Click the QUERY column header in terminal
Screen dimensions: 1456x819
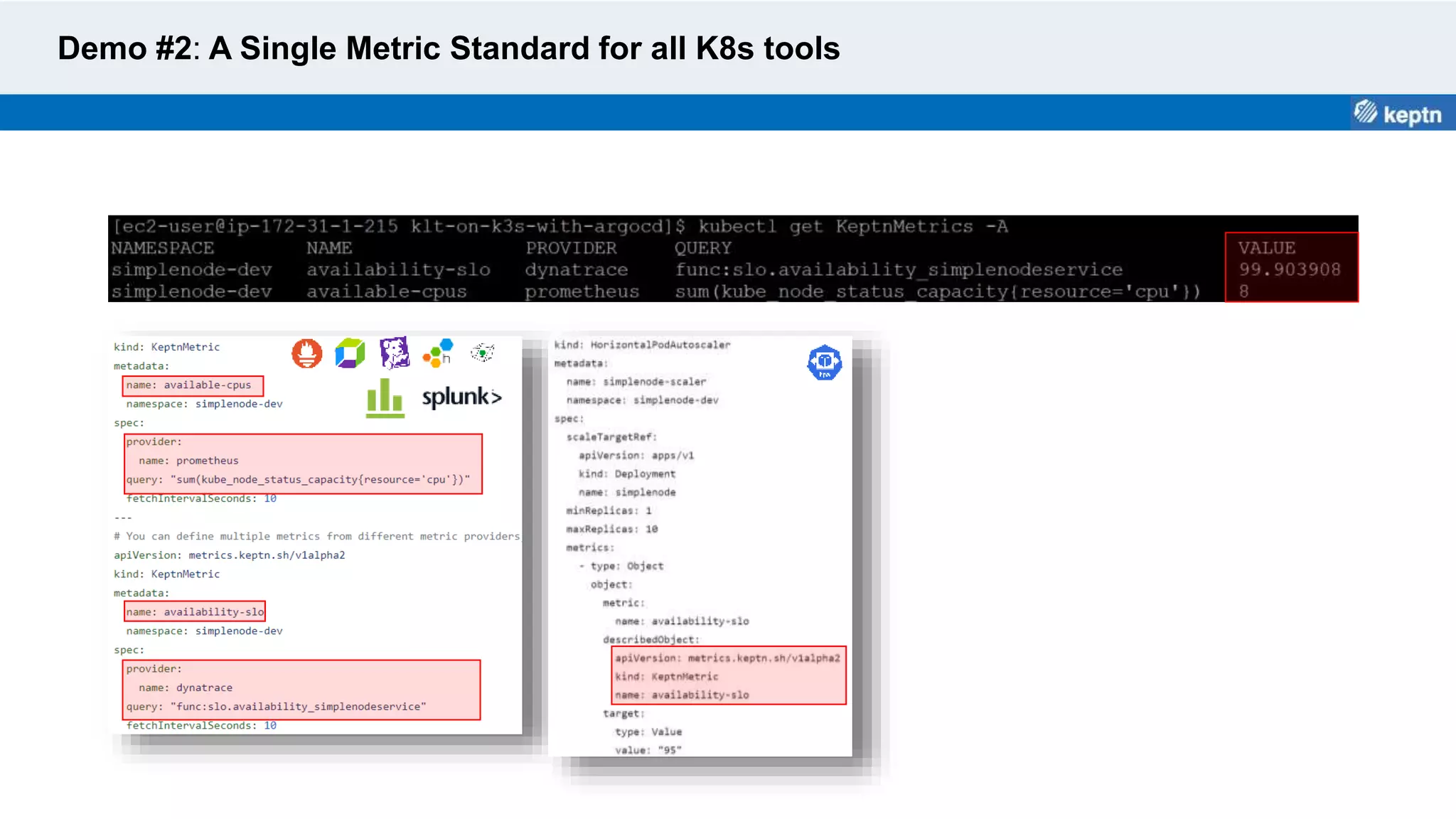pos(702,248)
